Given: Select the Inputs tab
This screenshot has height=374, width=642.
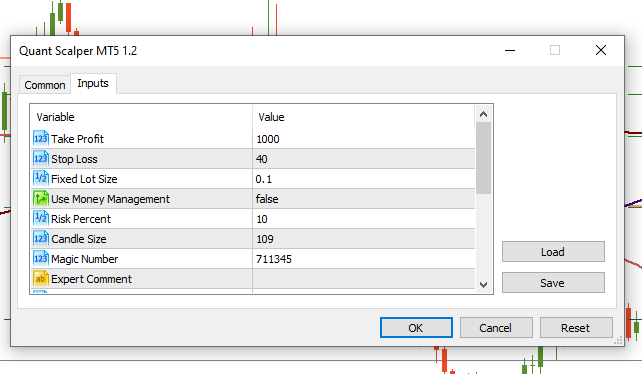Looking at the screenshot, I should point(93,84).
